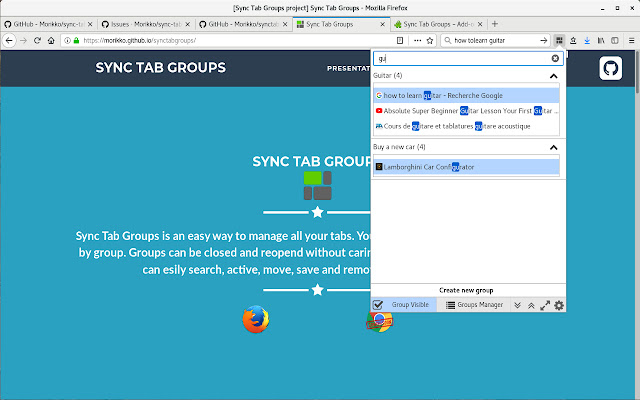The width and height of the screenshot is (640, 400).
Task: Open the page actions three-dot menu
Action: pos(417,40)
